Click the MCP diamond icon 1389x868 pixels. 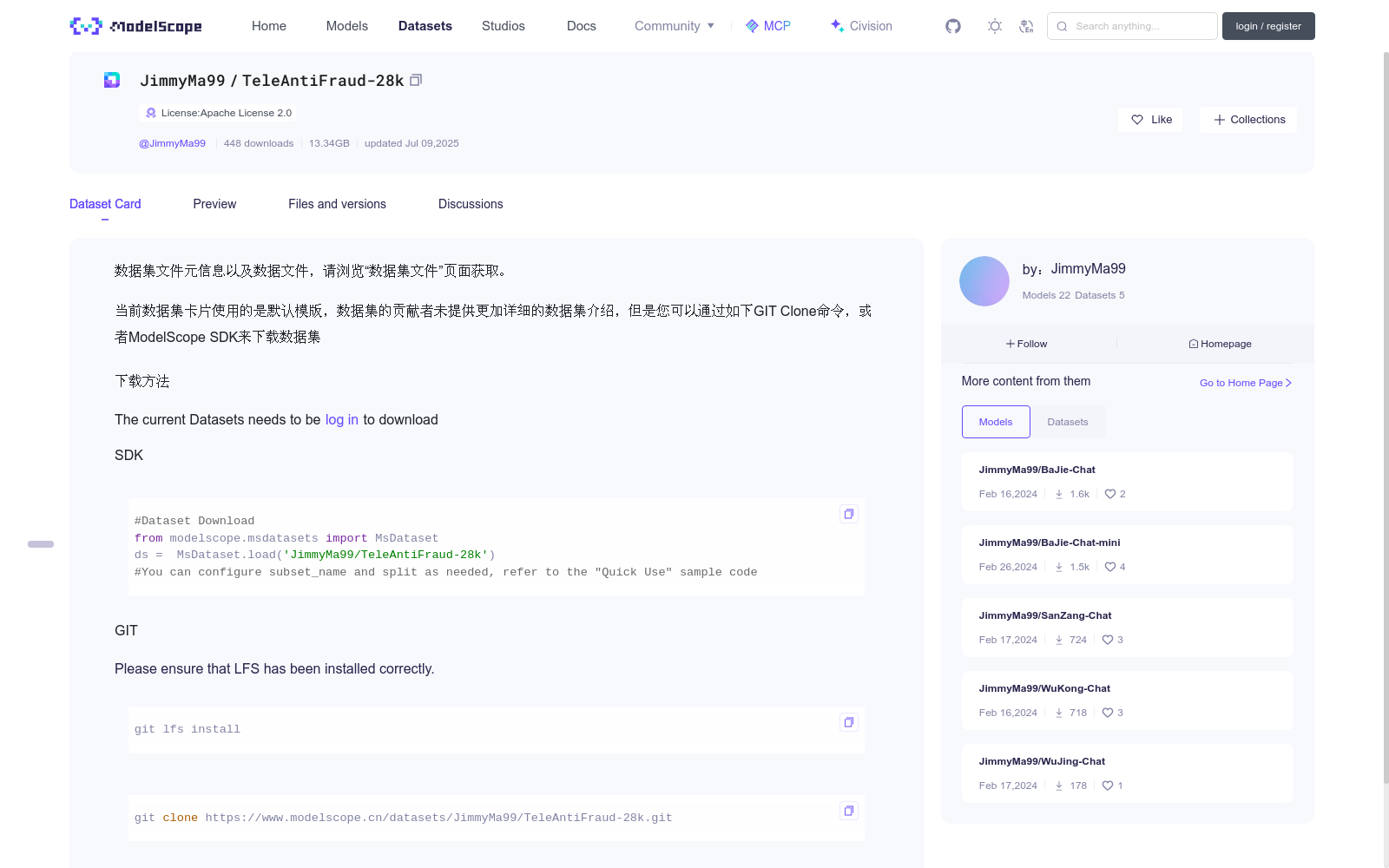point(752,26)
